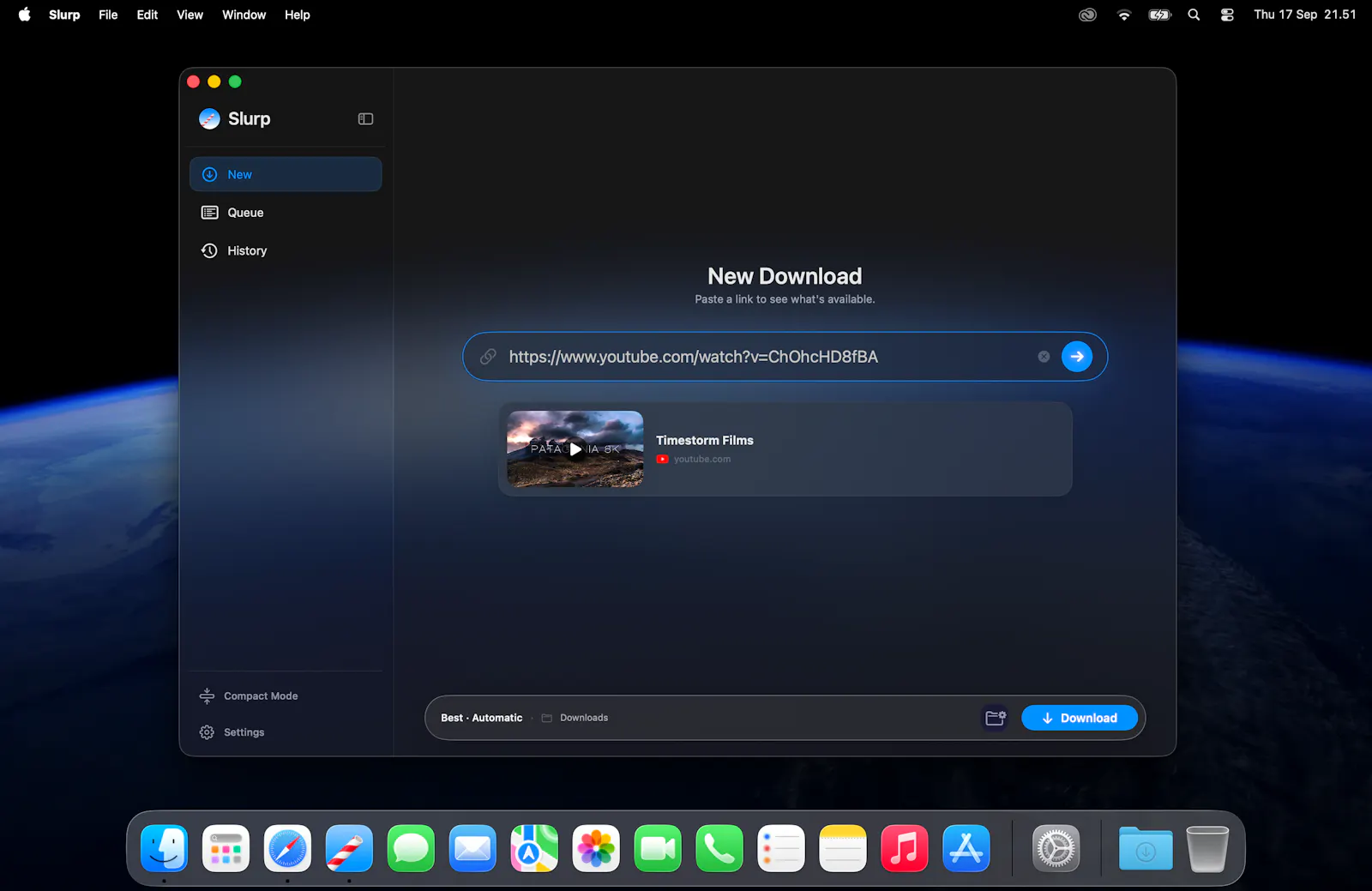
Task: Open Finder from the Dock
Action: [x=164, y=849]
